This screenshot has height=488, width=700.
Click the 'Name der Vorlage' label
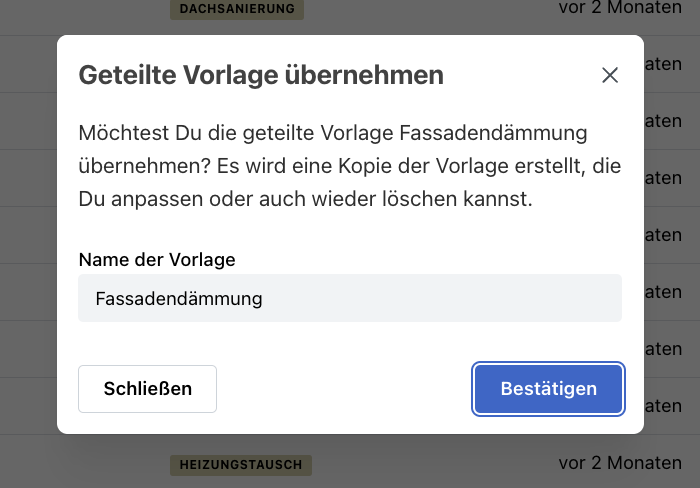[157, 259]
